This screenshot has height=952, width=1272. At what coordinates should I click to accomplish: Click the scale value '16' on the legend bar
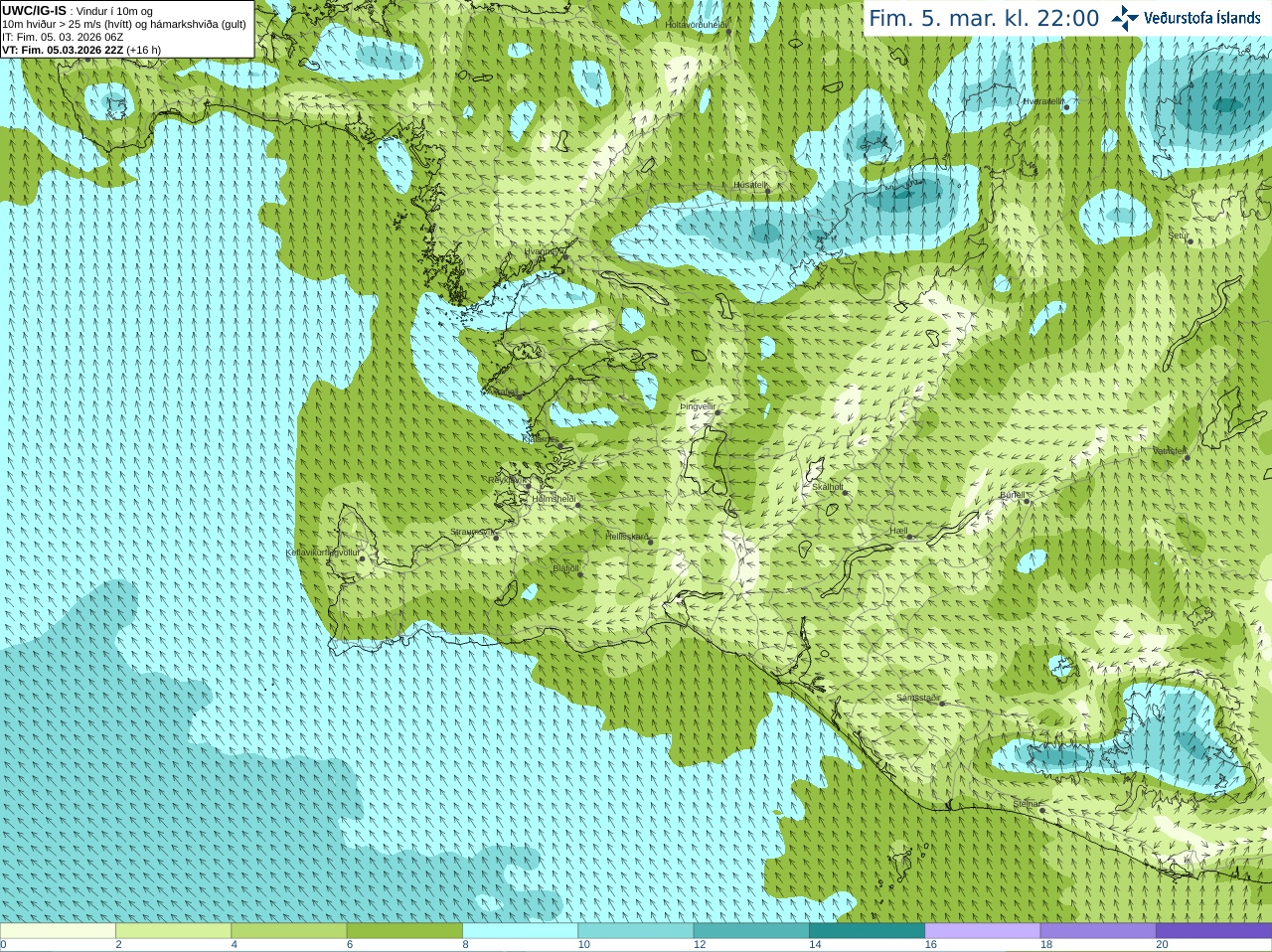(931, 945)
